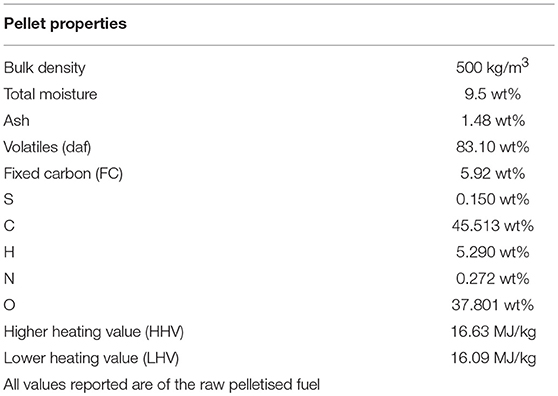This screenshot has height=396, width=558.
Task: Click the 83.10 wt% volatiles value
Action: click(x=493, y=147)
